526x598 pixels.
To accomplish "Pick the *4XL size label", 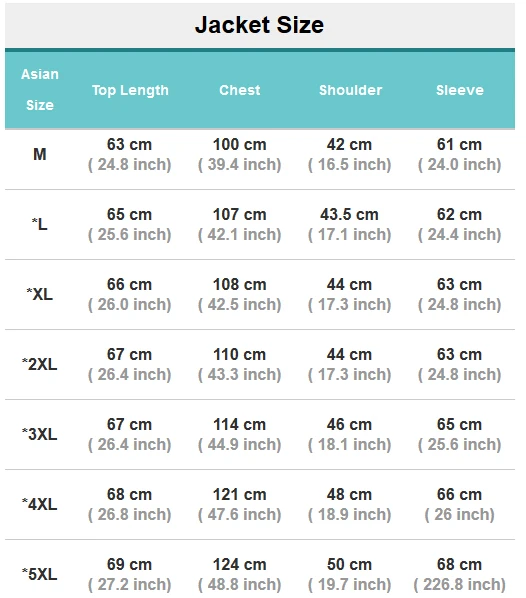I will point(40,504).
